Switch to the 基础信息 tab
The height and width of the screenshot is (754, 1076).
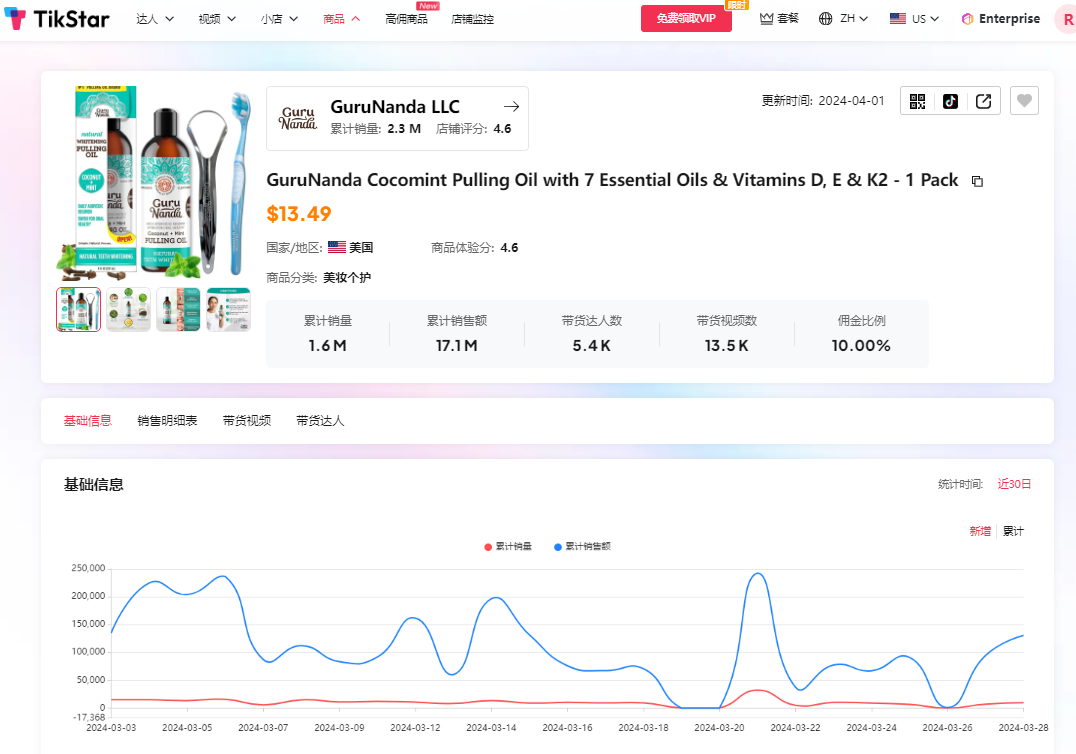coord(88,421)
